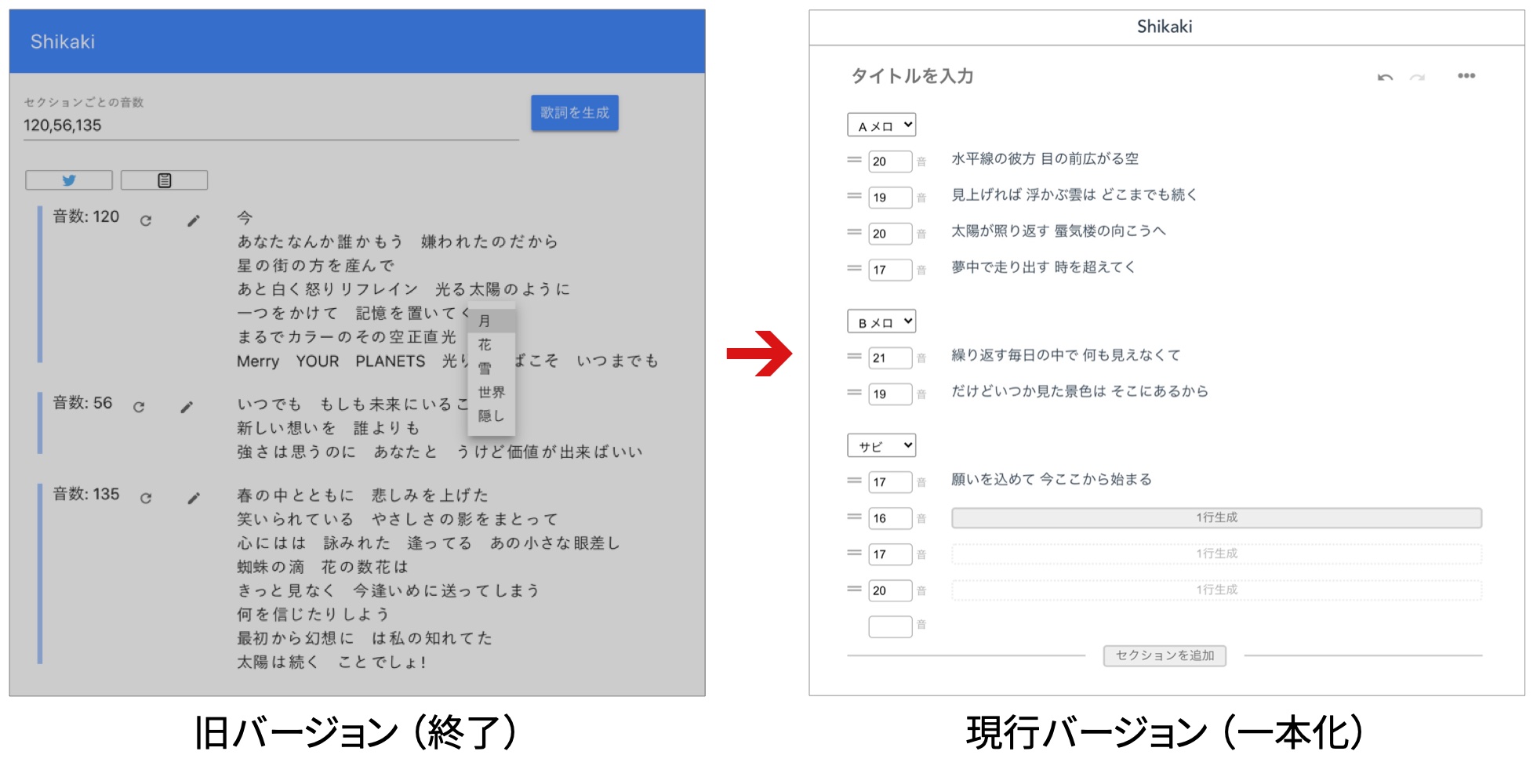Click the 歌詞を生成 button
The image size is (1537, 784).
(x=574, y=113)
